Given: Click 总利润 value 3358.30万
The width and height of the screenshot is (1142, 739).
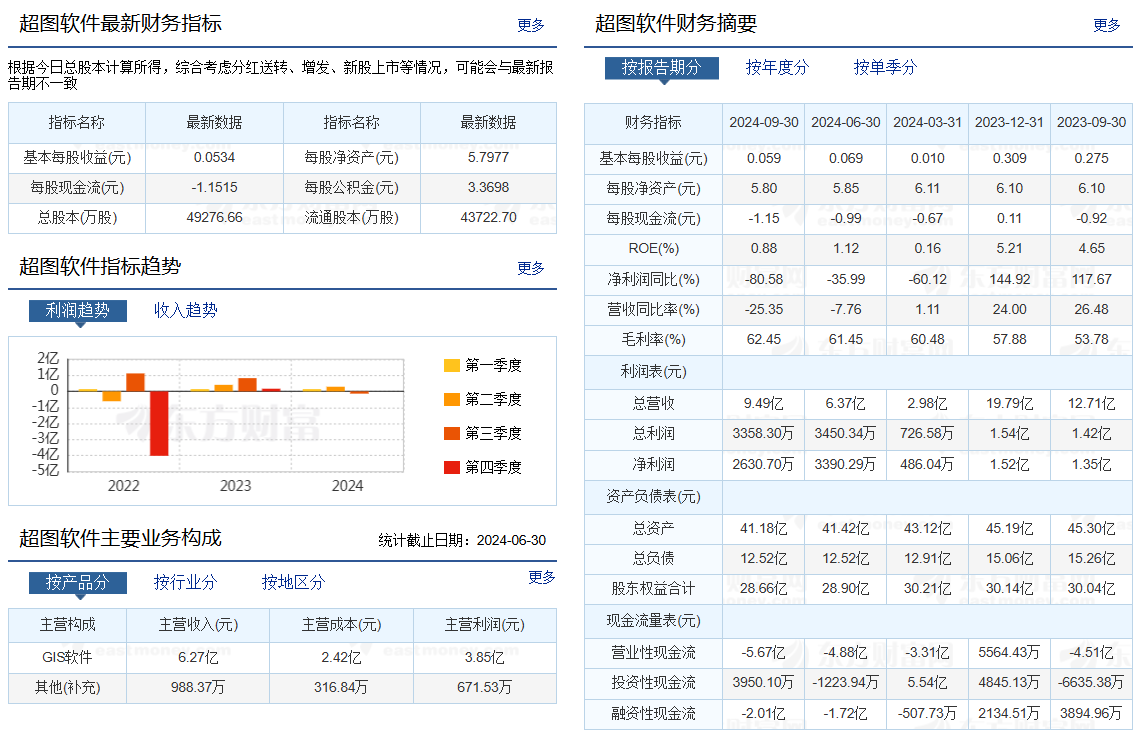Looking at the screenshot, I should (x=763, y=434).
